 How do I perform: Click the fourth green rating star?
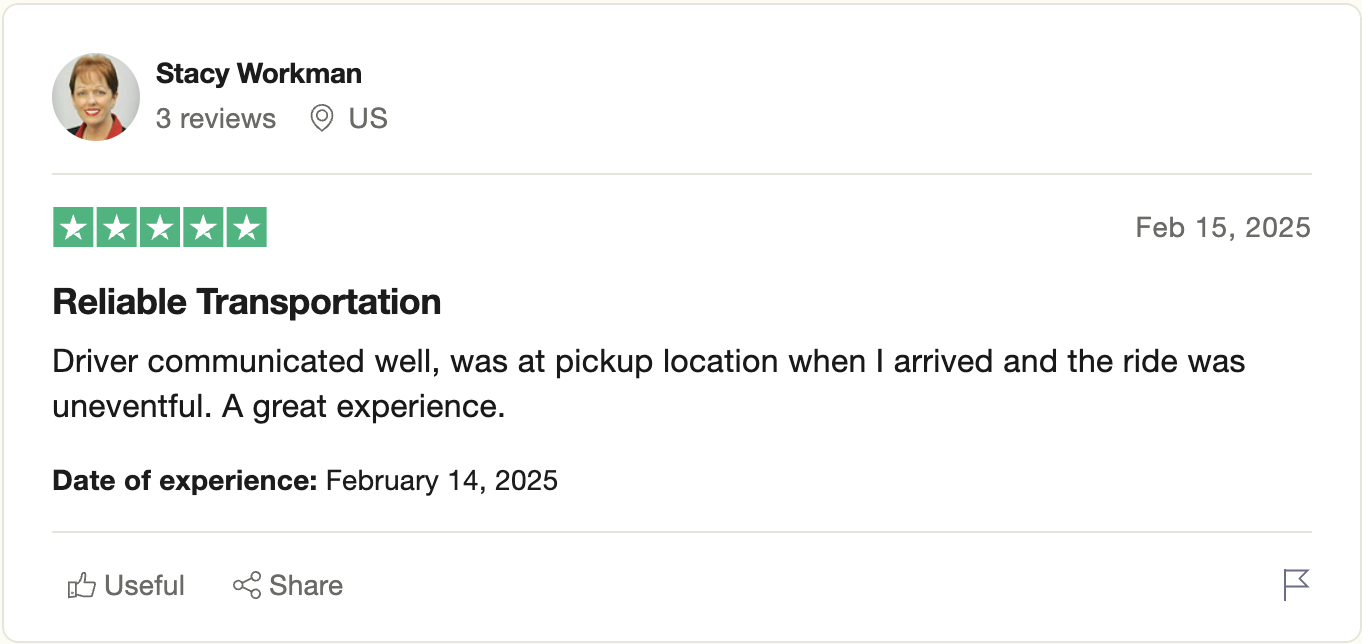[x=203, y=227]
